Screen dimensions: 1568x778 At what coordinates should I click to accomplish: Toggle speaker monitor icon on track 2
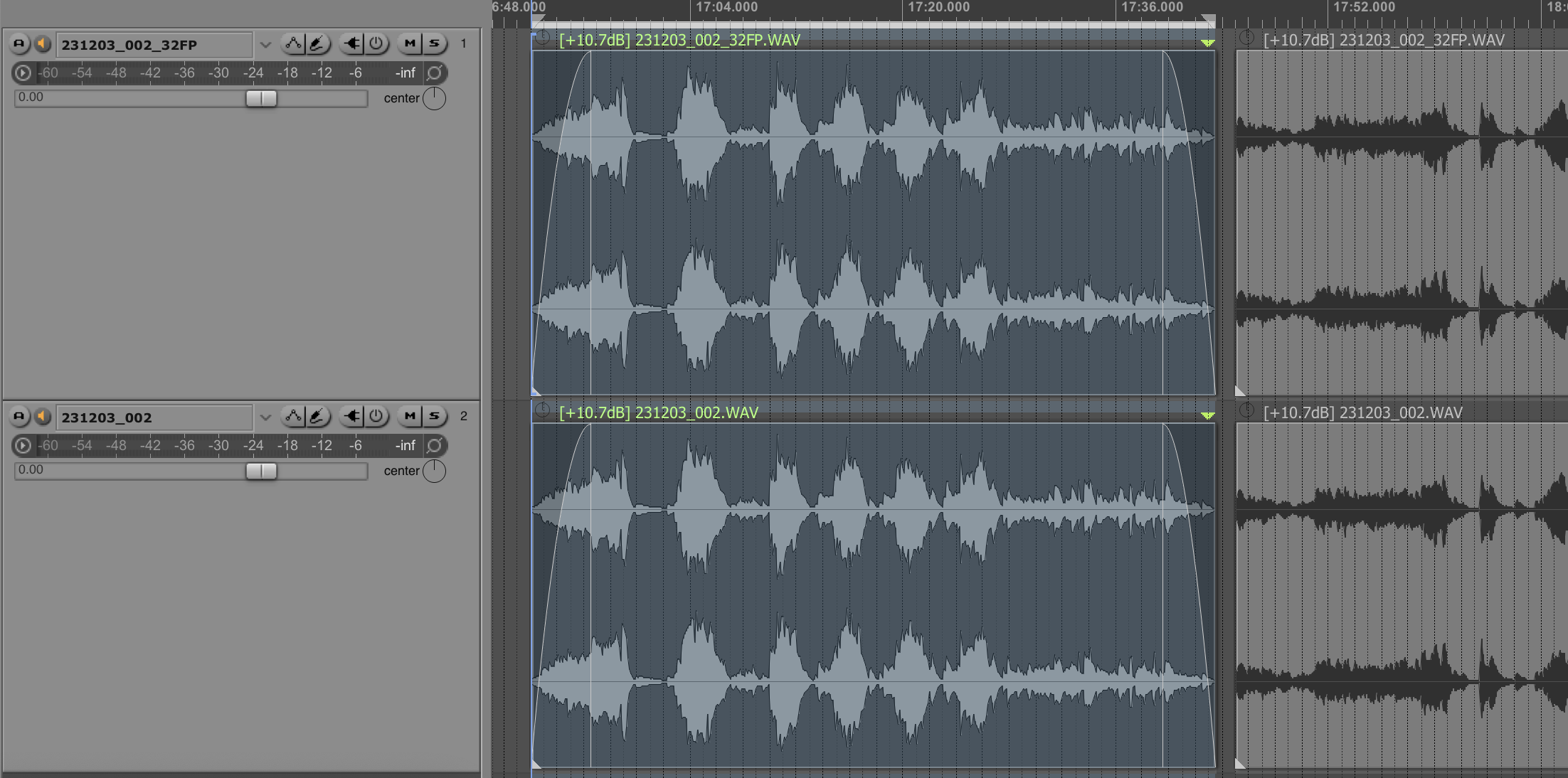point(43,416)
